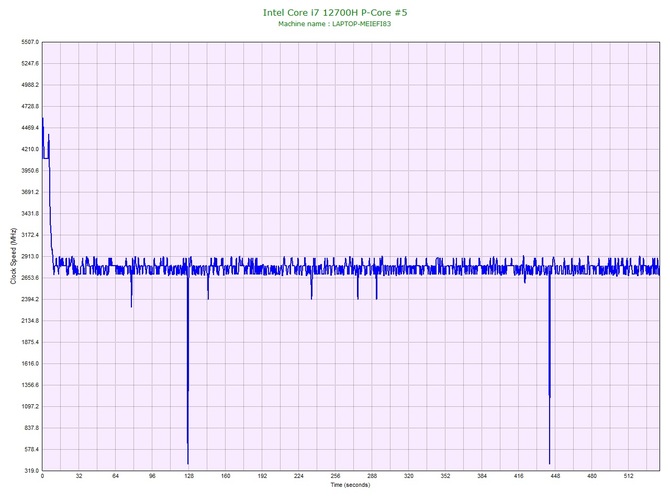Click the chart title Intel Core i7 12700H P-Core #5

335,12
